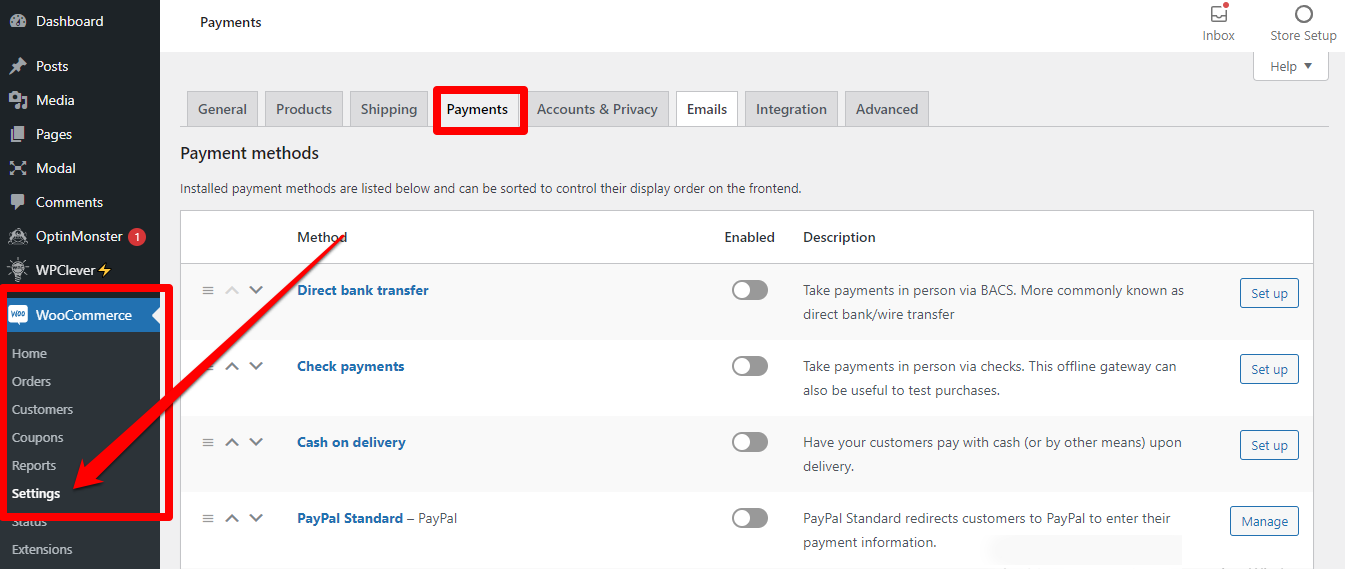1345x569 pixels.
Task: Open Orders in WooCommerce submenu
Action: tap(31, 381)
